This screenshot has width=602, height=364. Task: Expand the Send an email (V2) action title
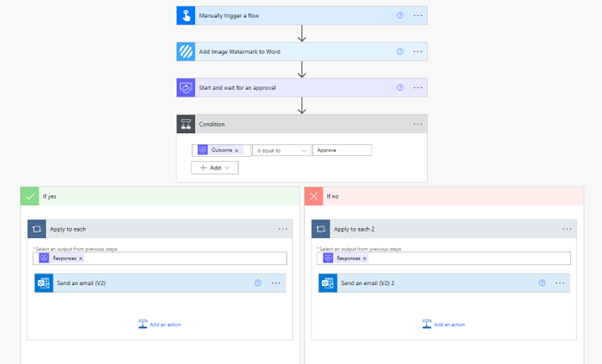coord(81,283)
